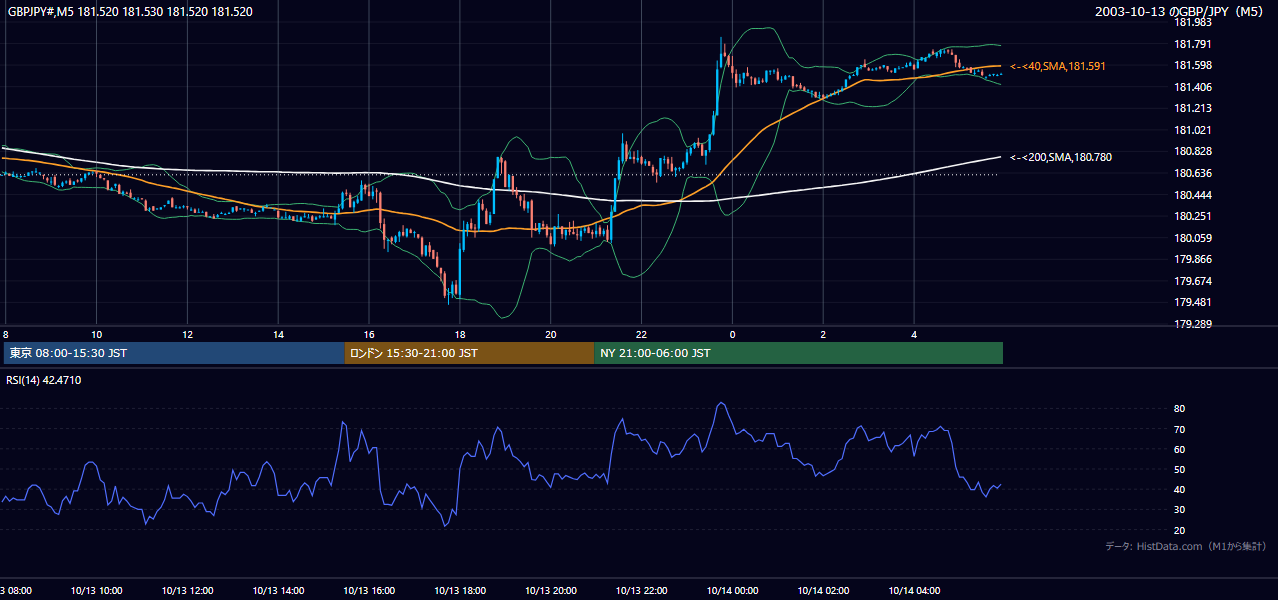Screen dimensions: 1278x600
Task: Click the 2003-10-13 GBP/JPY (M5) chart title
Action: pyautogui.click(x=1181, y=12)
